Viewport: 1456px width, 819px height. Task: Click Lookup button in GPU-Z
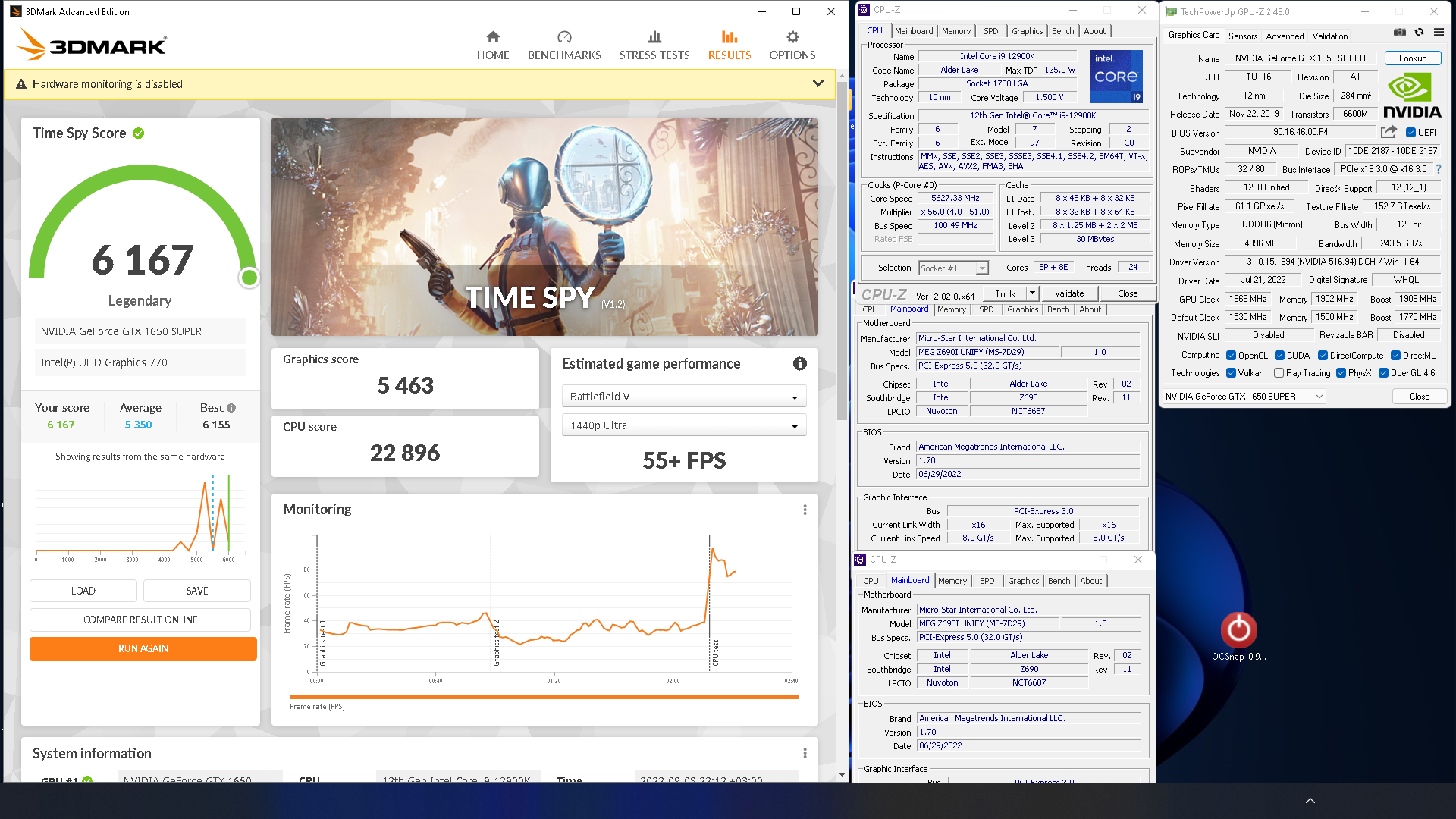pos(1412,58)
